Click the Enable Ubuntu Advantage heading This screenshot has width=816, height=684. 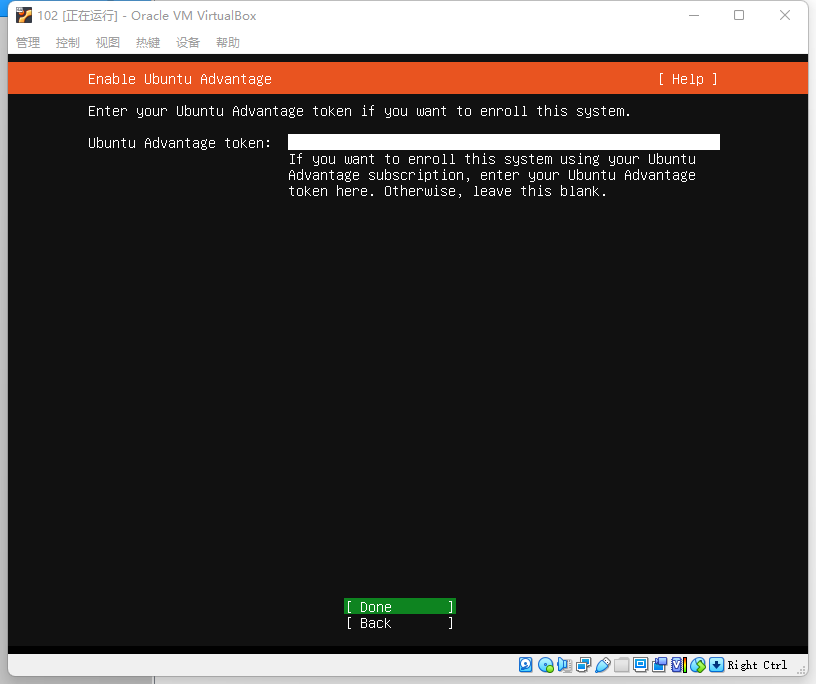click(x=180, y=79)
